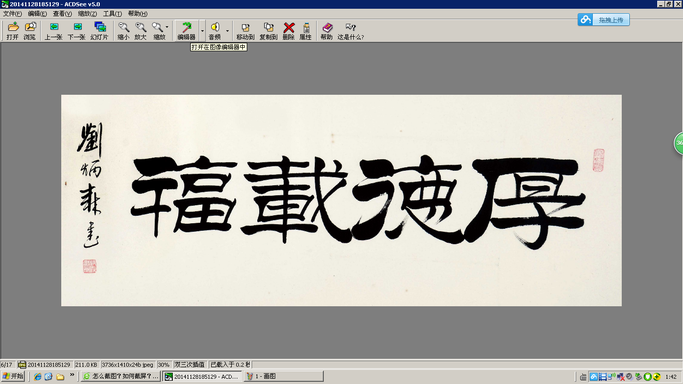
Task: Zoom in with the 放大 magnifier
Action: point(140,31)
